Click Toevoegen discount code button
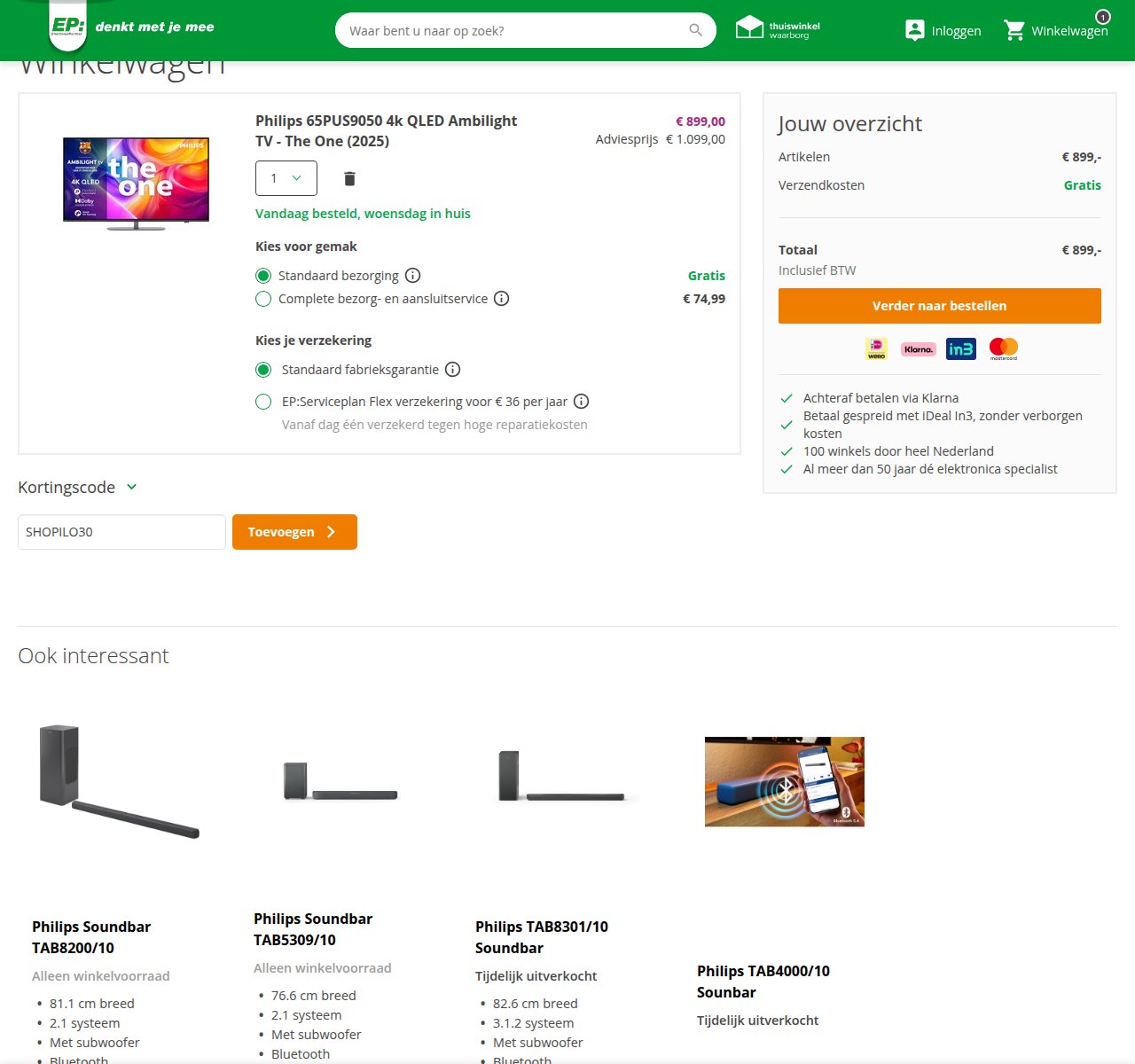This screenshot has height=1064, width=1135. (x=294, y=532)
